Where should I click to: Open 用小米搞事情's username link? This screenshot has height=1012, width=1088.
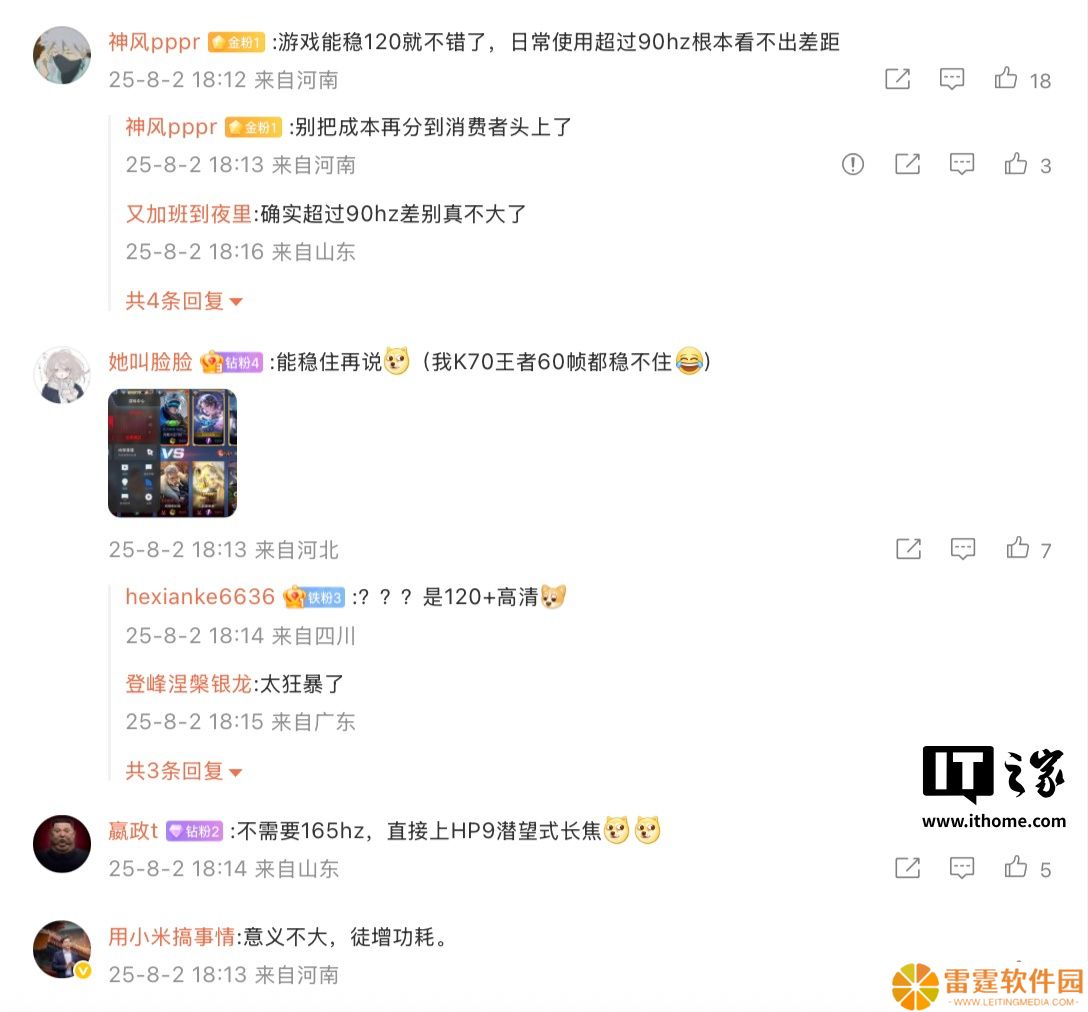click(x=171, y=936)
